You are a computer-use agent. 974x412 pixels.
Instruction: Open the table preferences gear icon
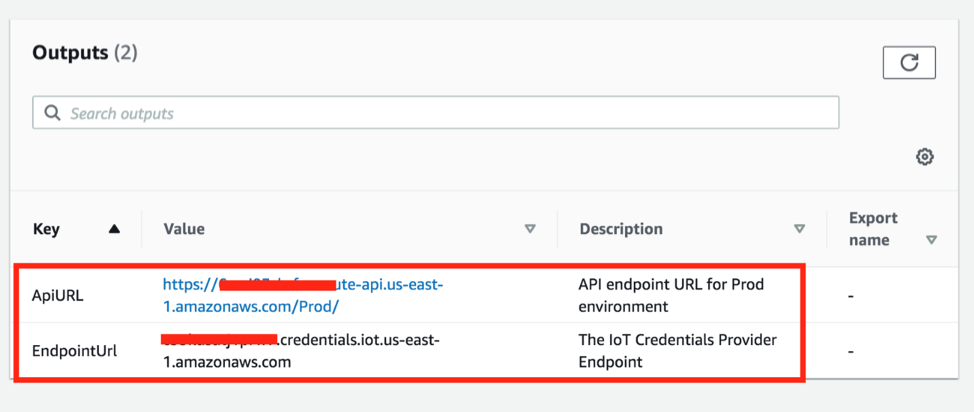coord(925,157)
